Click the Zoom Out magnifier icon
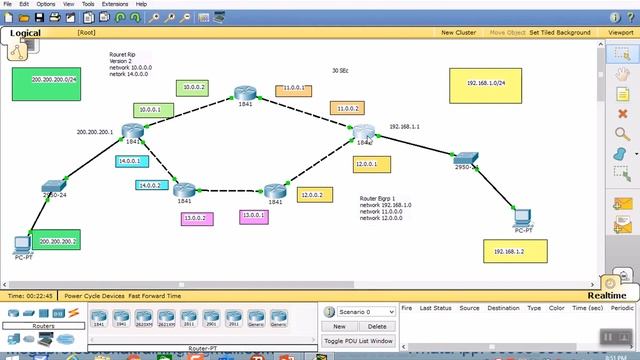The height and width of the screenshot is (360, 640). pyautogui.click(x=185, y=18)
